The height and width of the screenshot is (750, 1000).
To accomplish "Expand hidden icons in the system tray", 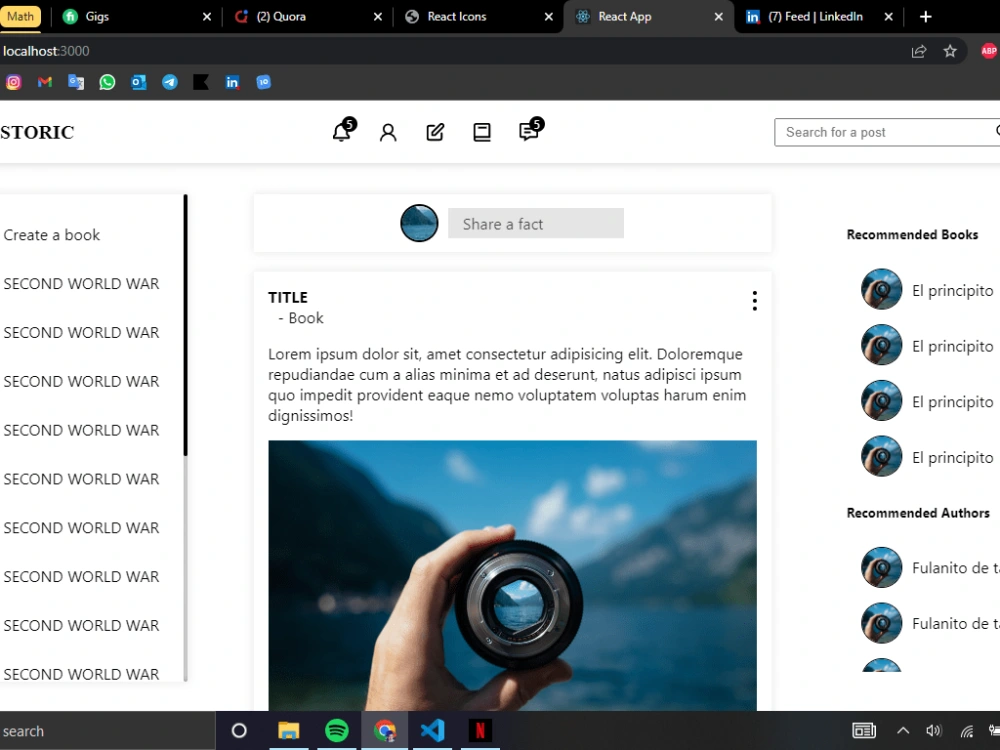I will (x=902, y=730).
